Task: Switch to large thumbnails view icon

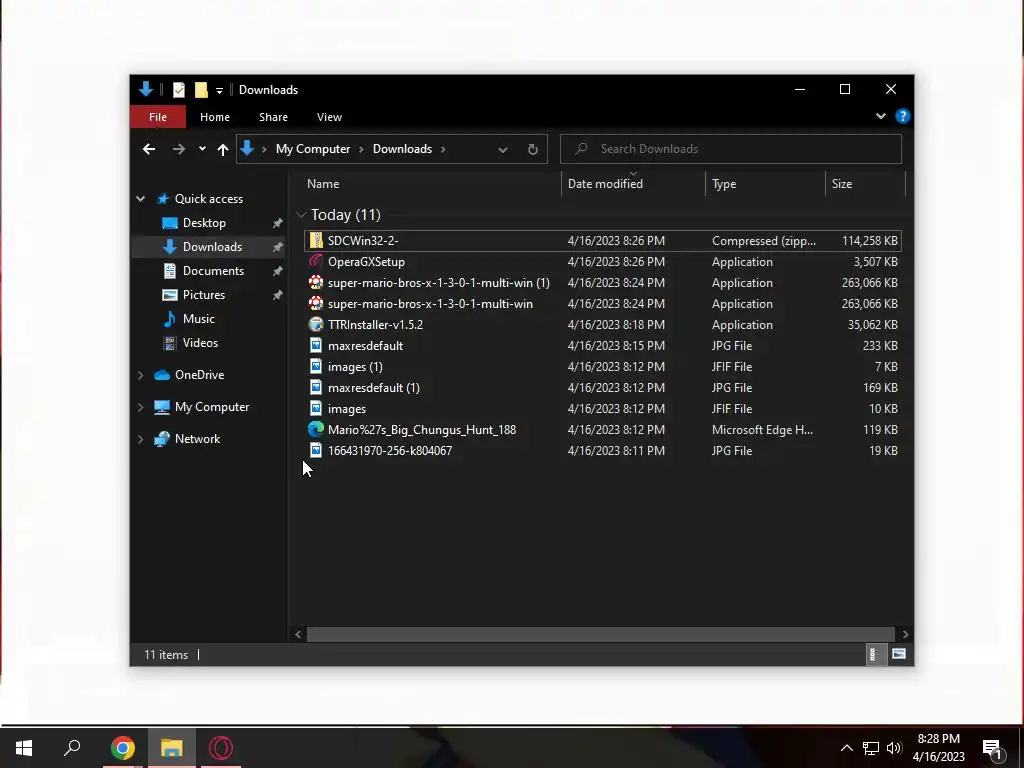Action: (x=899, y=654)
